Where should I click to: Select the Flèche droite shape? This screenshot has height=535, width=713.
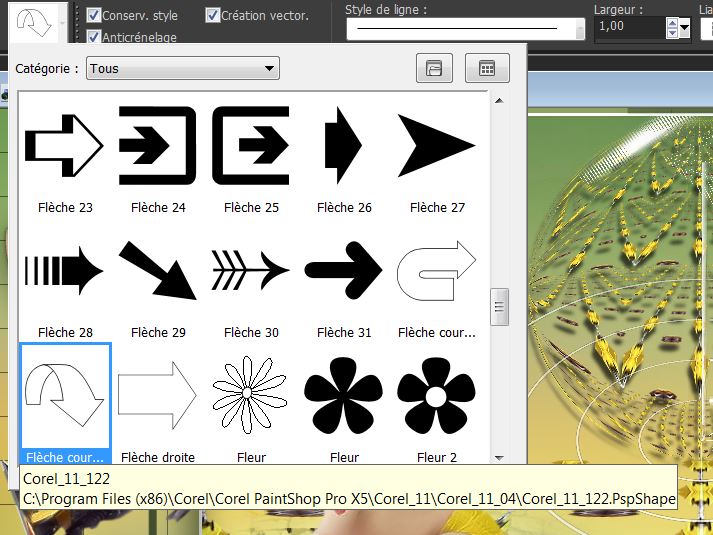coord(158,395)
